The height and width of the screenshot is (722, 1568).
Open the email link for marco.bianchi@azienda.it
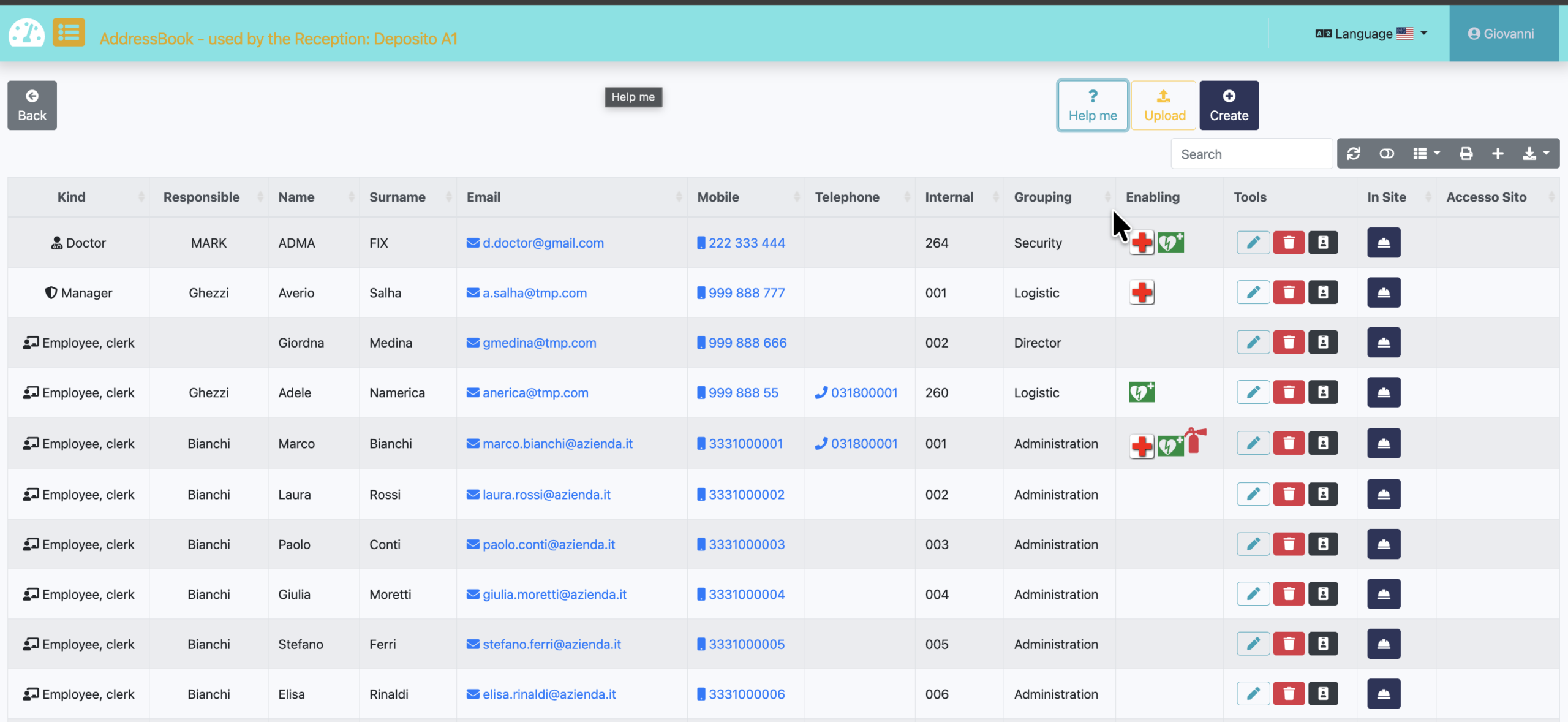[x=557, y=443]
